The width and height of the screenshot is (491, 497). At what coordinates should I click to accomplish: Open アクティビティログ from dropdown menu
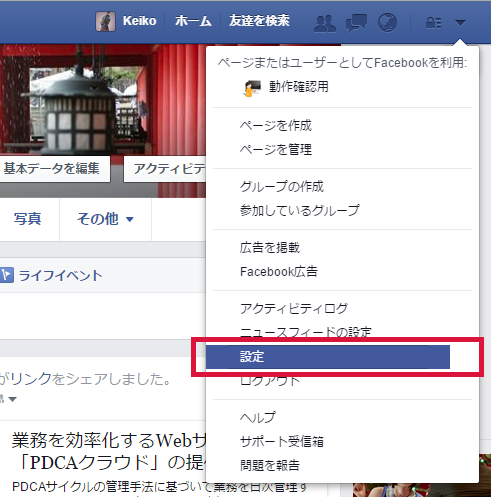pos(294,309)
